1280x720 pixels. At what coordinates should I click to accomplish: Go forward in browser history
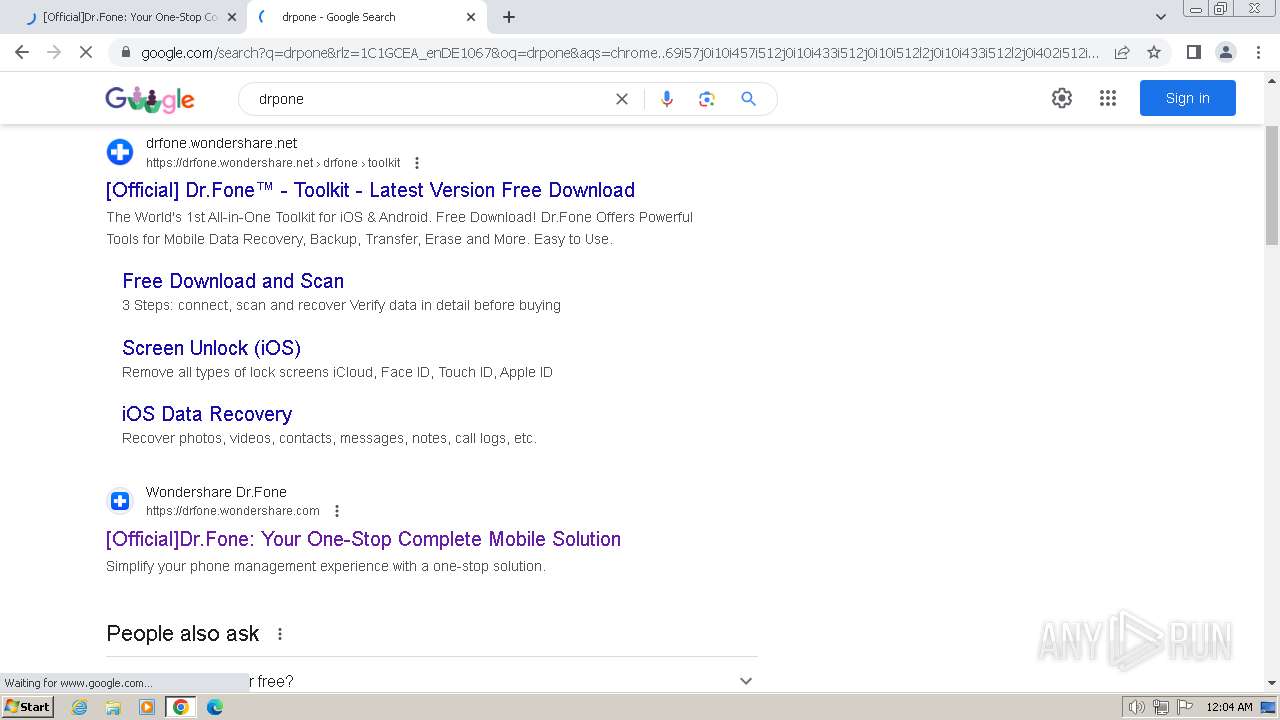pos(54,52)
